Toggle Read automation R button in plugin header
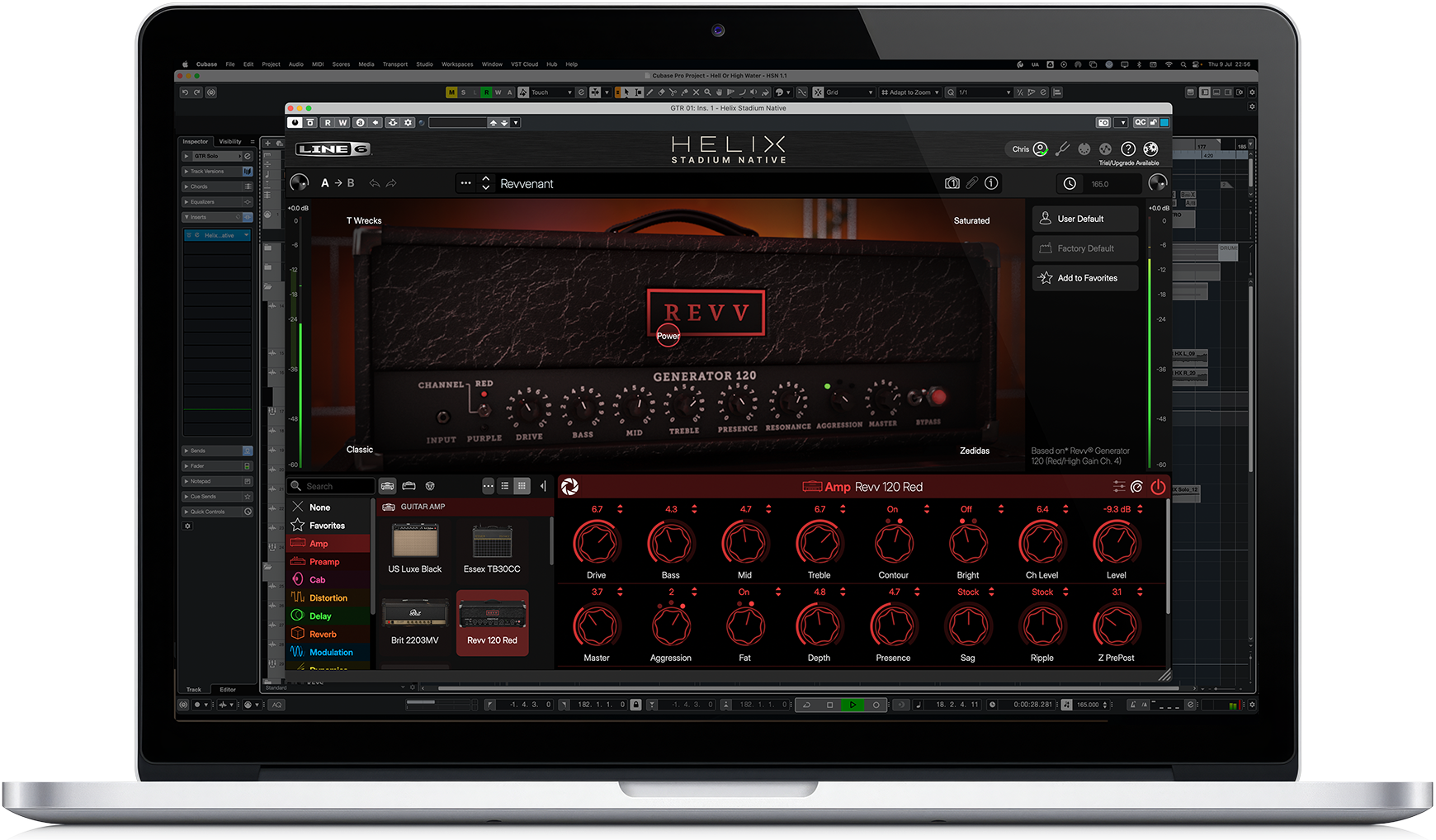Image resolution: width=1436 pixels, height=840 pixels. (328, 122)
